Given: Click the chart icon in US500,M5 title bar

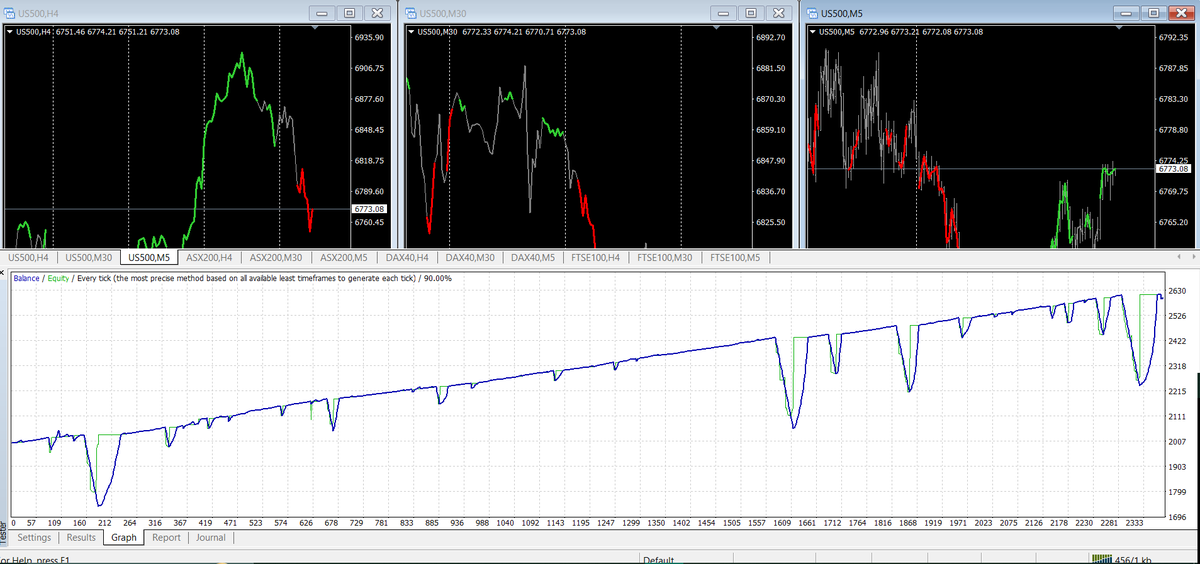Looking at the screenshot, I should coord(812,13).
